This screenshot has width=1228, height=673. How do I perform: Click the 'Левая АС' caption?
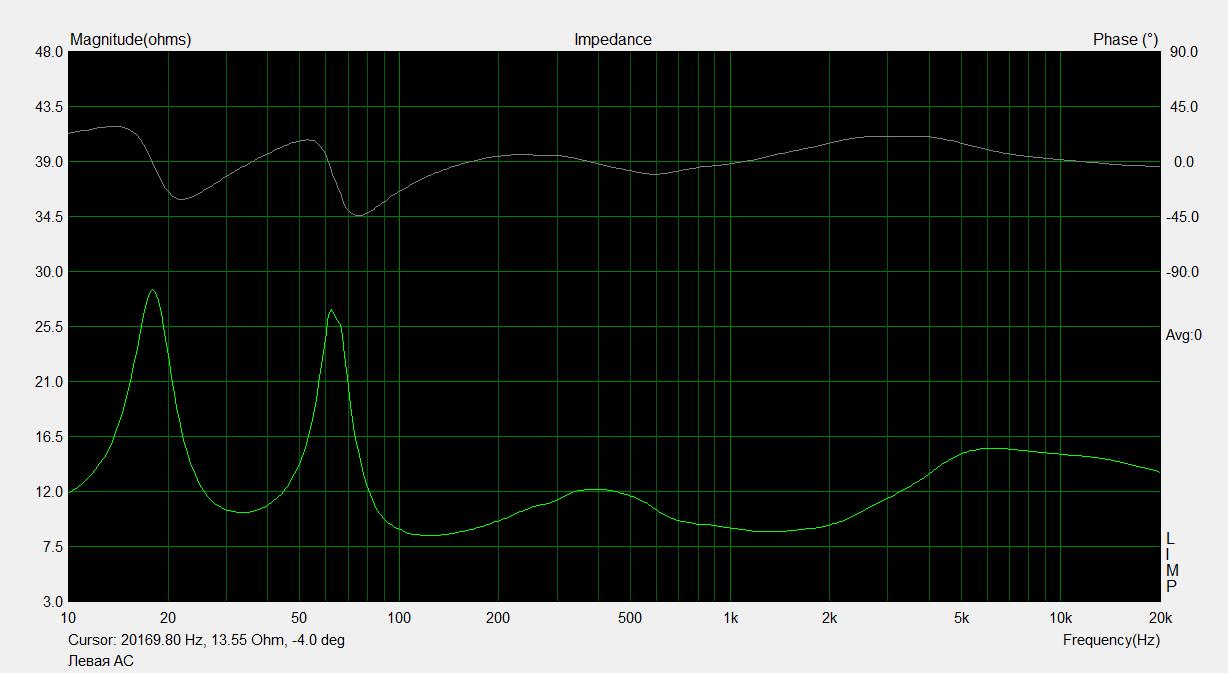click(100, 661)
